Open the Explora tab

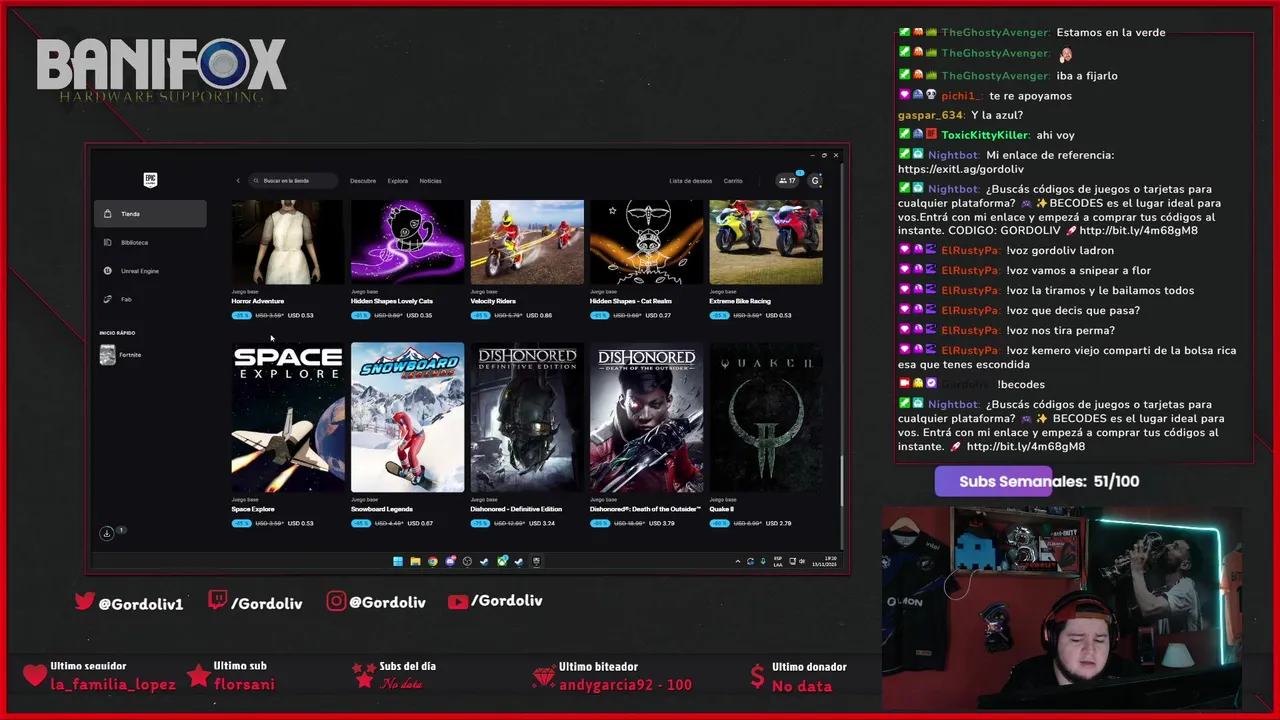pos(398,181)
